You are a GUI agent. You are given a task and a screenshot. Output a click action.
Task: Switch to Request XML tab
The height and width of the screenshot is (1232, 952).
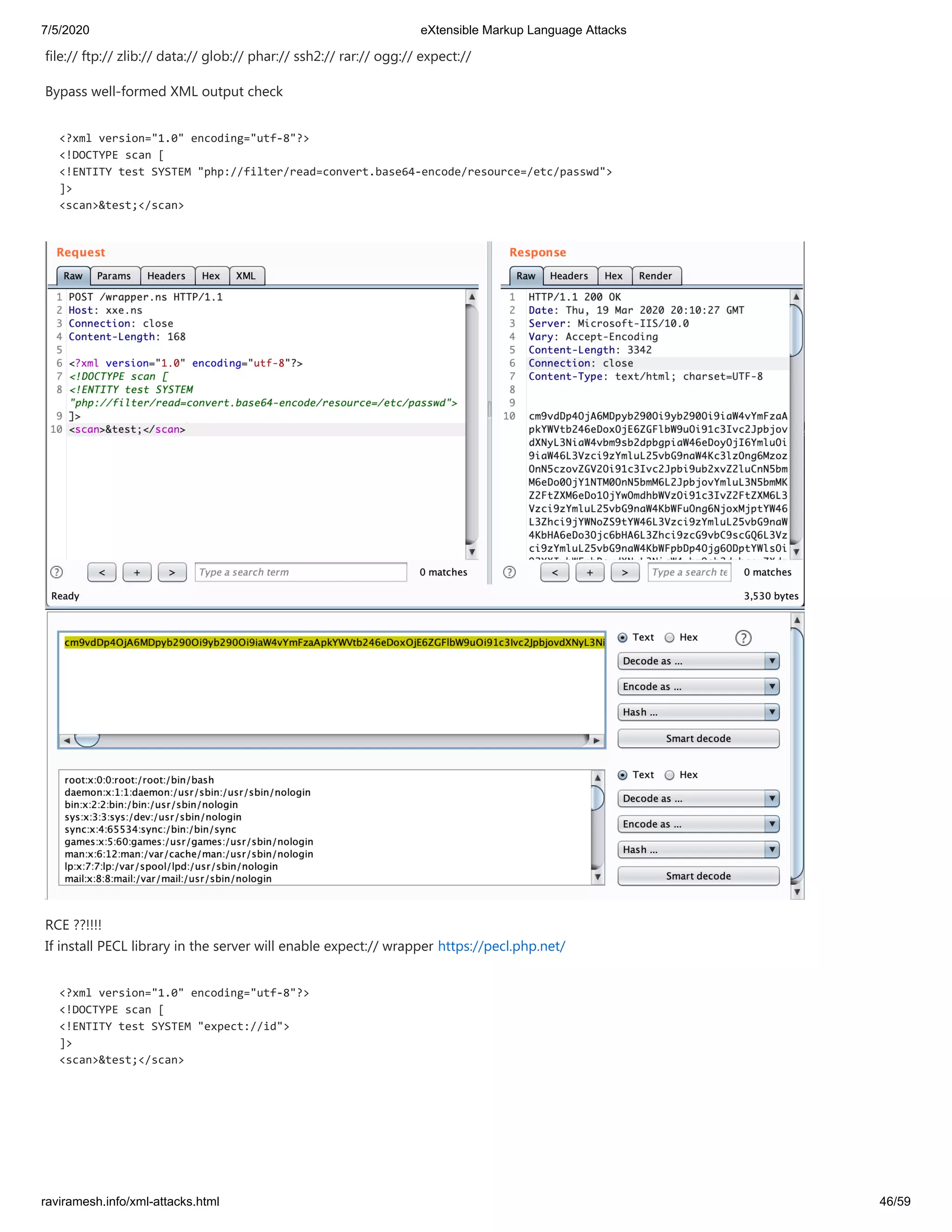click(x=246, y=276)
